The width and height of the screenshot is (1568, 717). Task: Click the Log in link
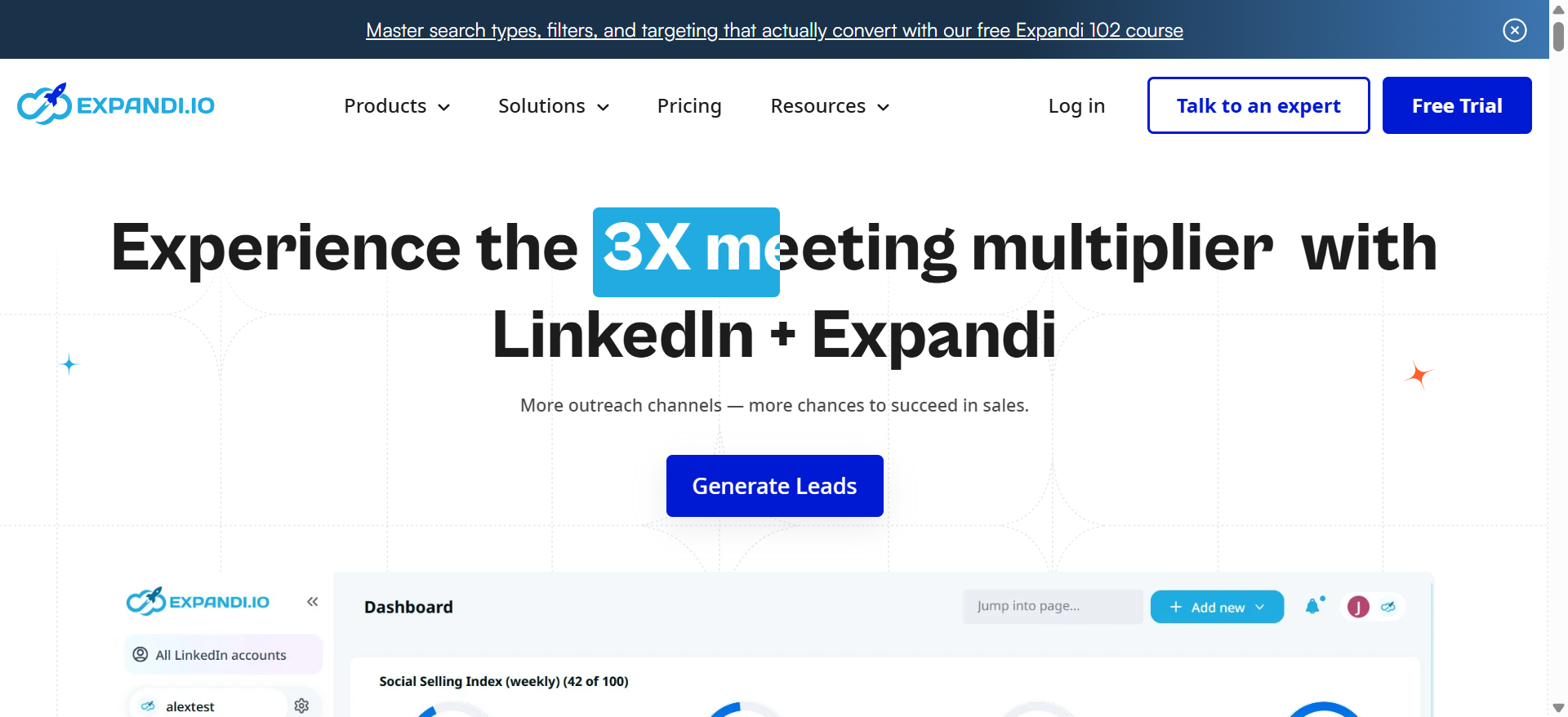[x=1076, y=106]
